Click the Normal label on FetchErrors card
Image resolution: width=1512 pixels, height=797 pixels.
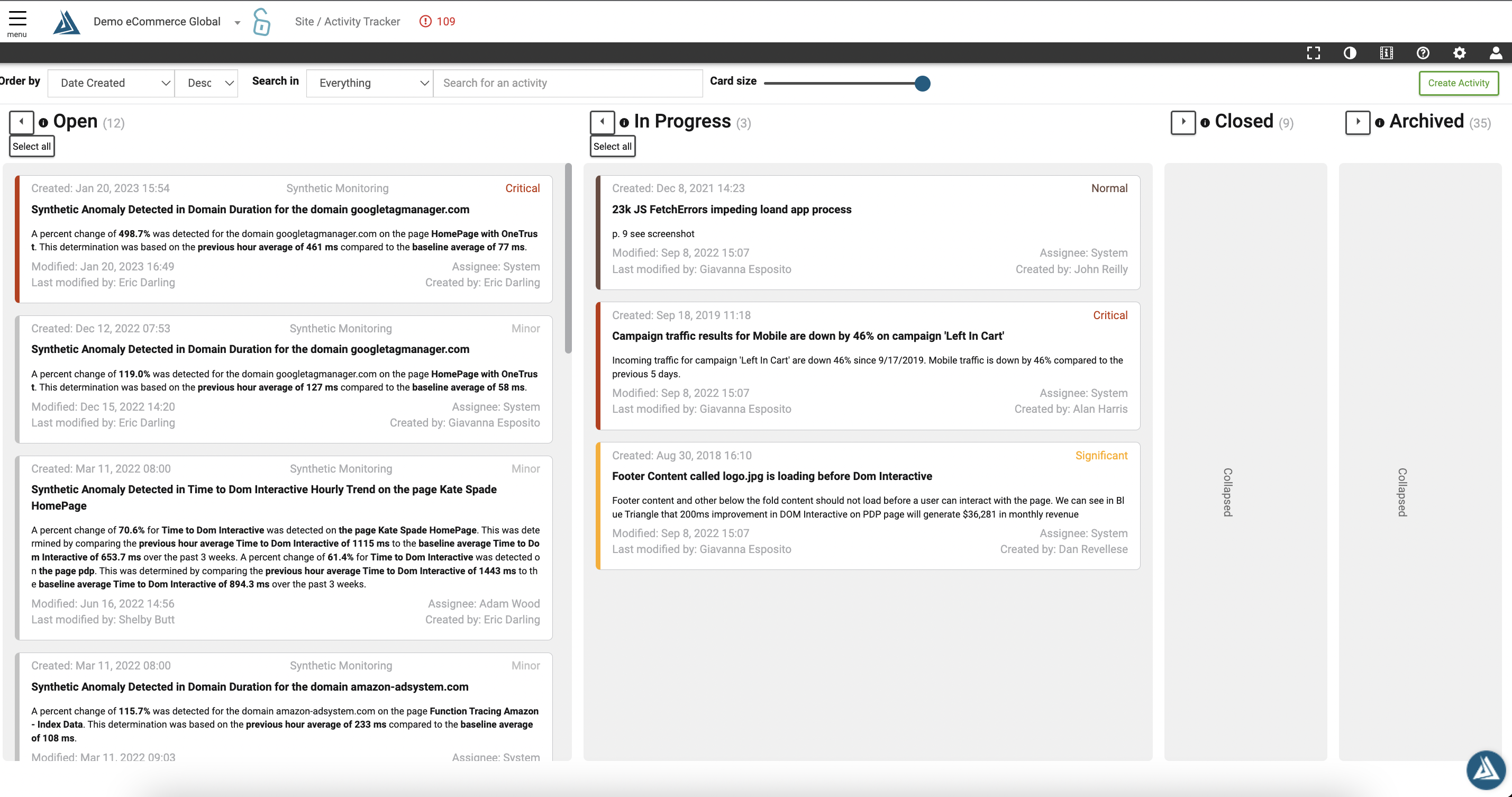(1109, 188)
